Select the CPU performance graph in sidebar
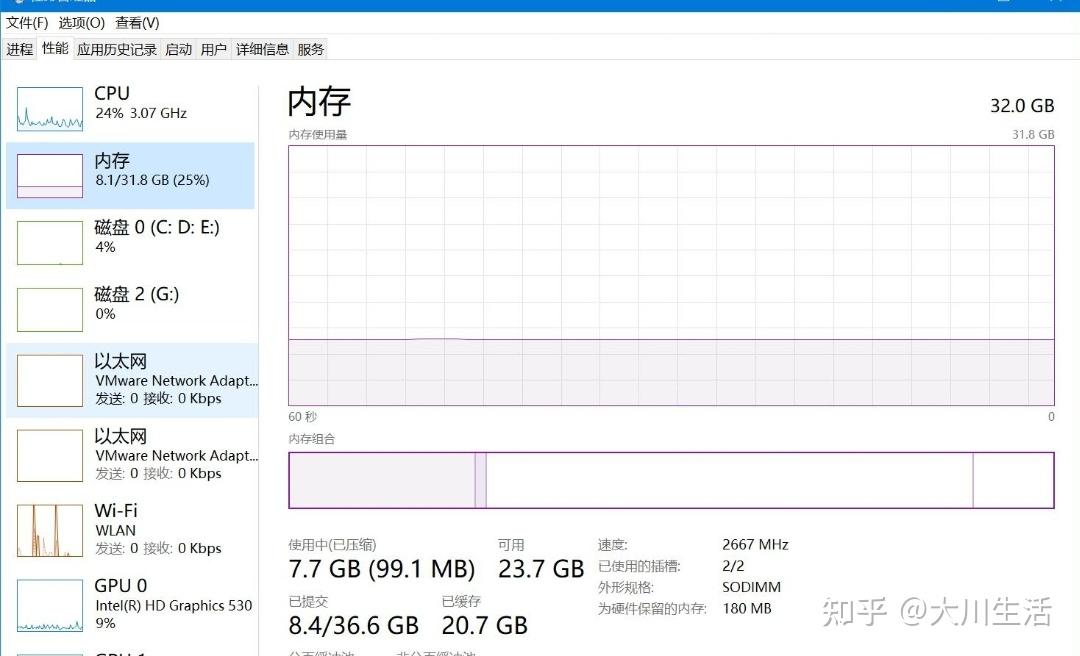 tap(130, 103)
